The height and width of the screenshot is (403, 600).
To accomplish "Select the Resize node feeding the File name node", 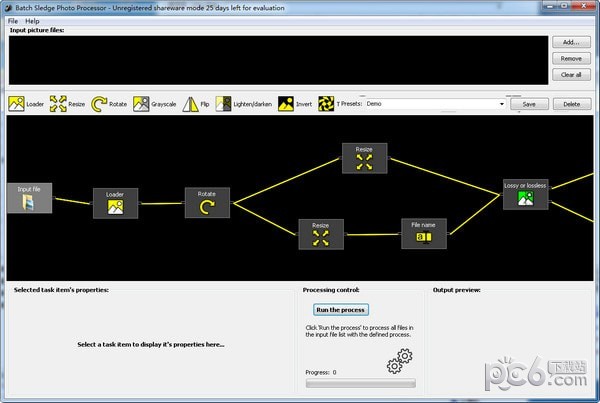I will (x=321, y=234).
